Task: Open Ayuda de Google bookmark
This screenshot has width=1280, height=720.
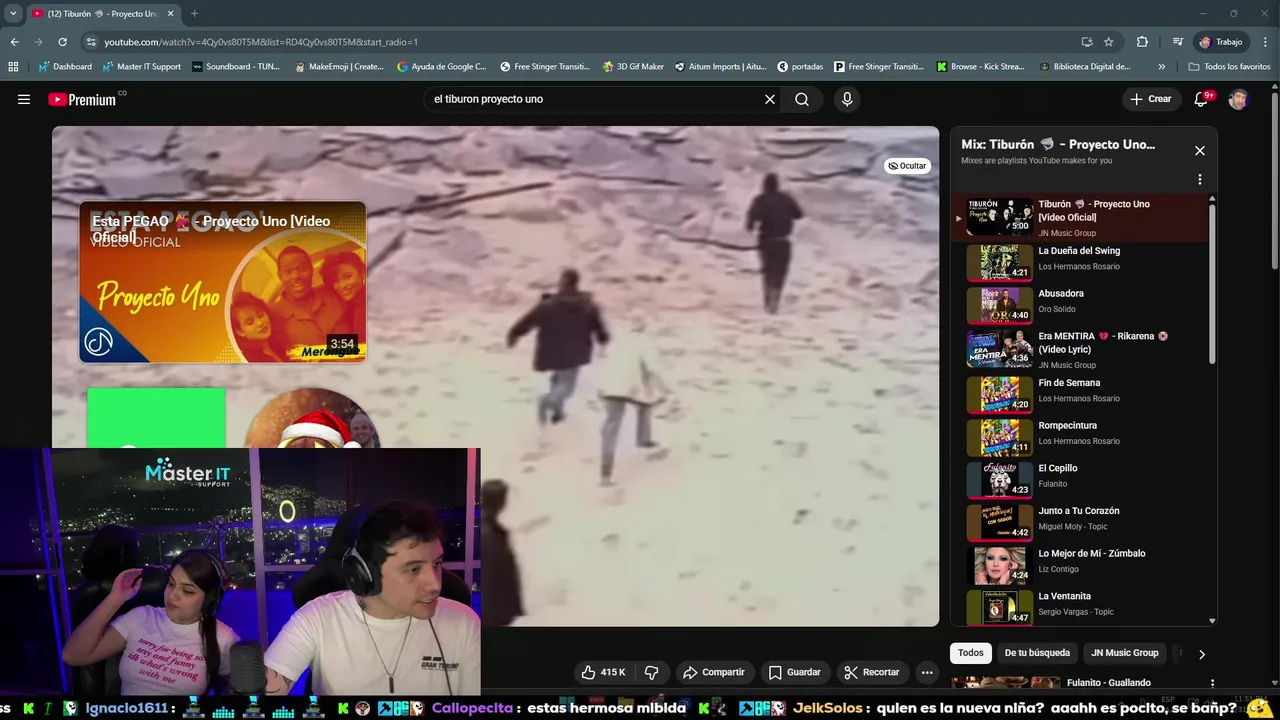Action: coord(441,67)
